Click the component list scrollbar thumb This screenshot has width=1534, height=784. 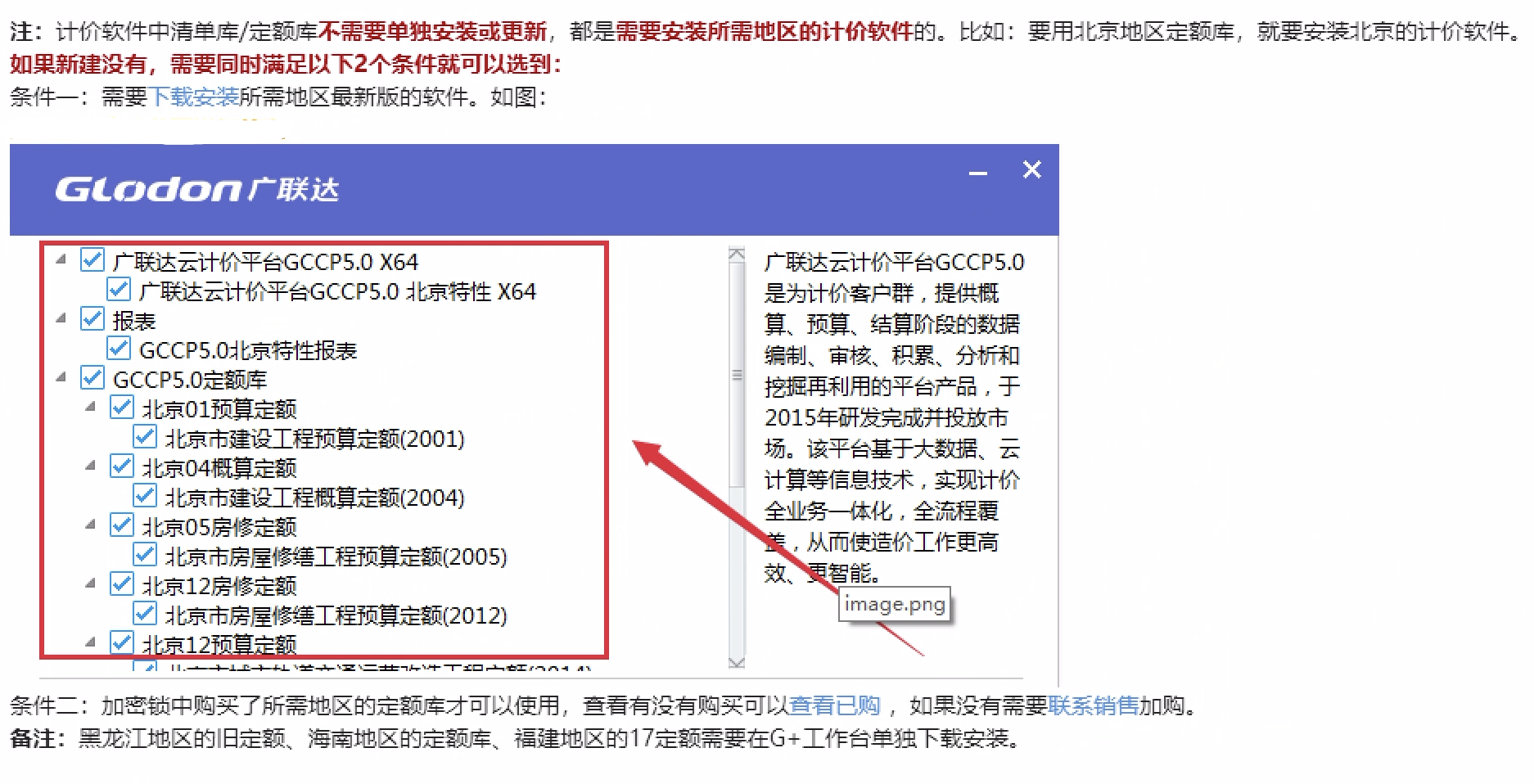click(x=737, y=375)
